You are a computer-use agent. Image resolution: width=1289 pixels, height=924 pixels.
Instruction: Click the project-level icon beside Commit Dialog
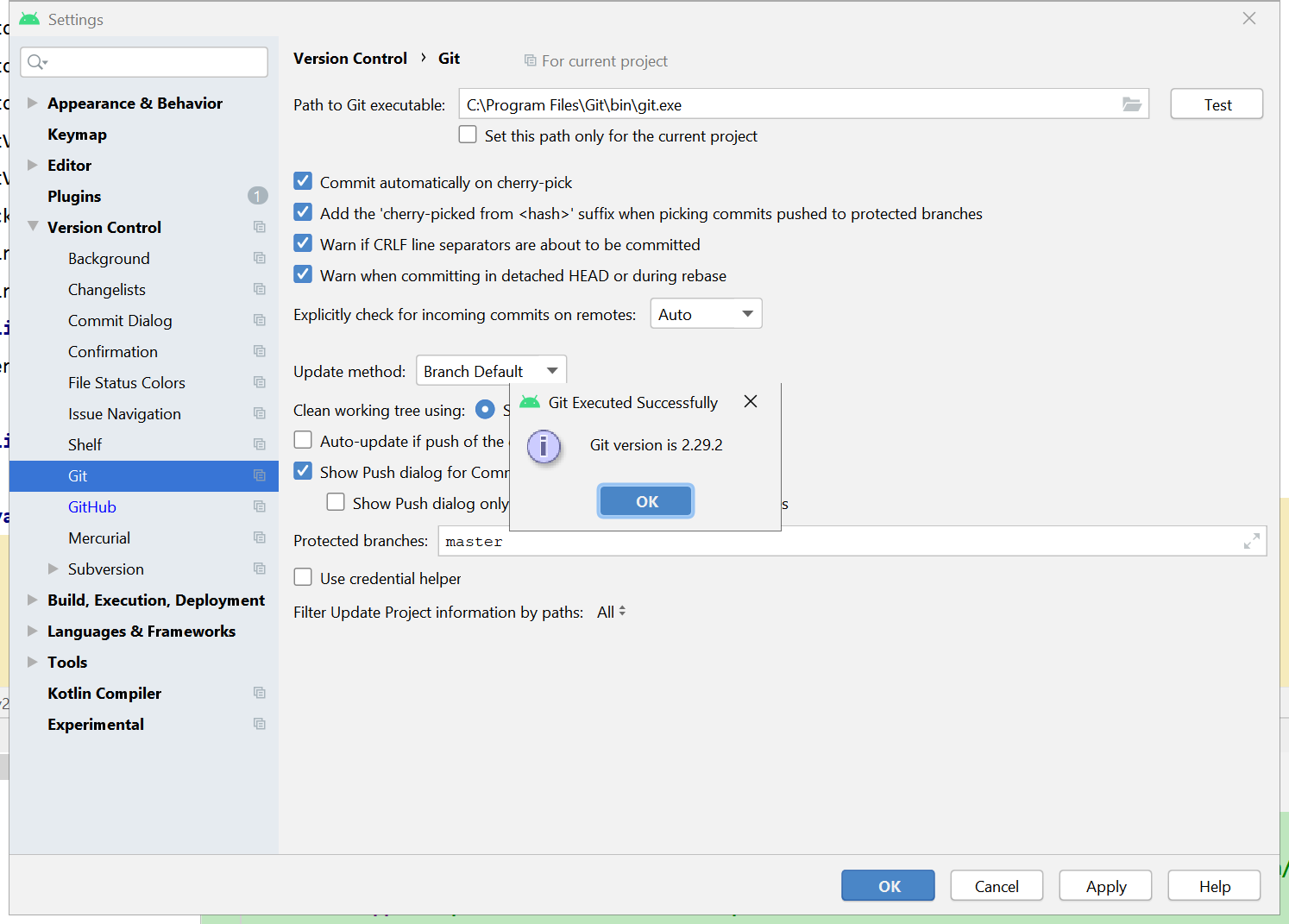(x=260, y=320)
